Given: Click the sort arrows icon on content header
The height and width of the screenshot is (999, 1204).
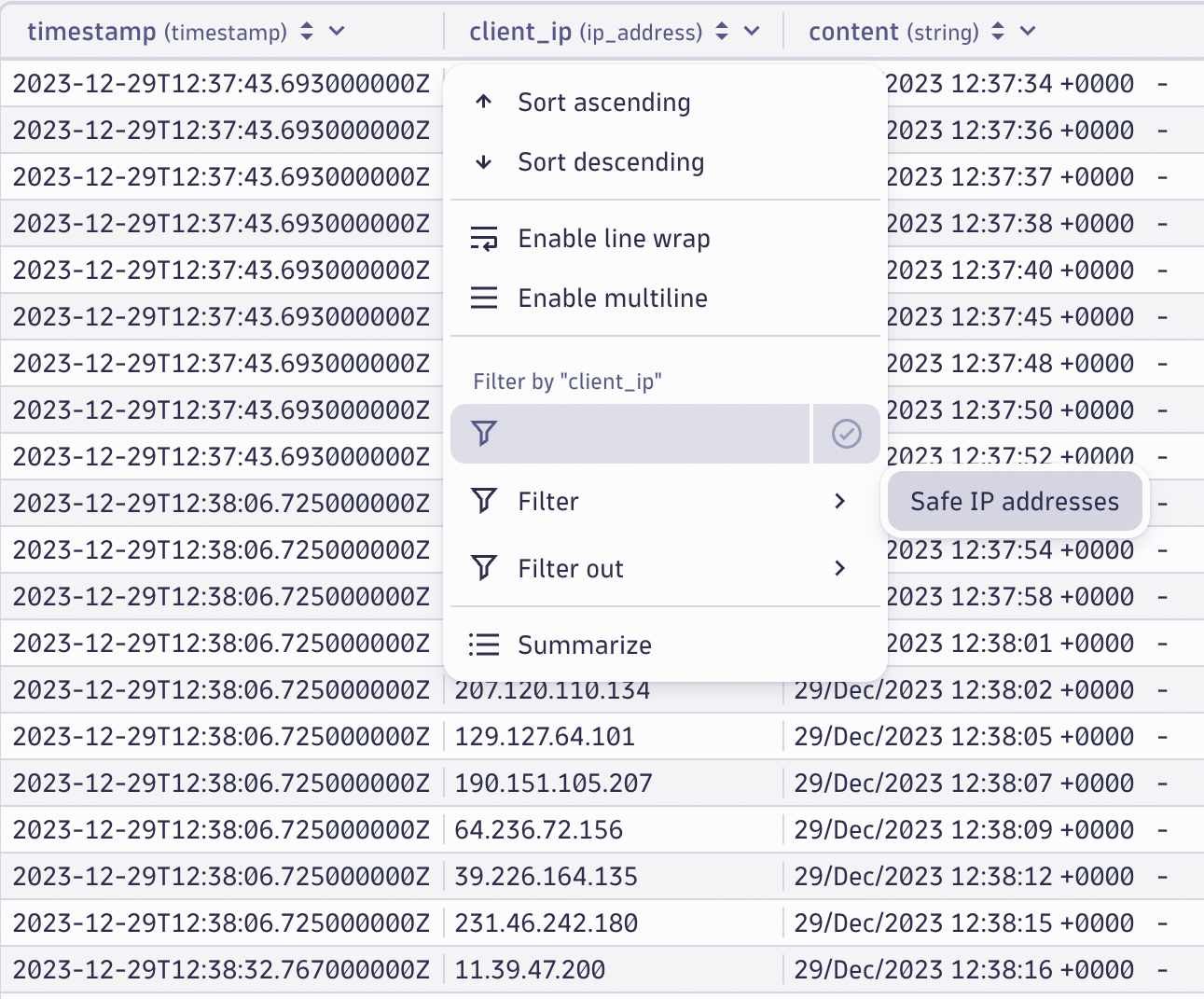Looking at the screenshot, I should pos(996,31).
